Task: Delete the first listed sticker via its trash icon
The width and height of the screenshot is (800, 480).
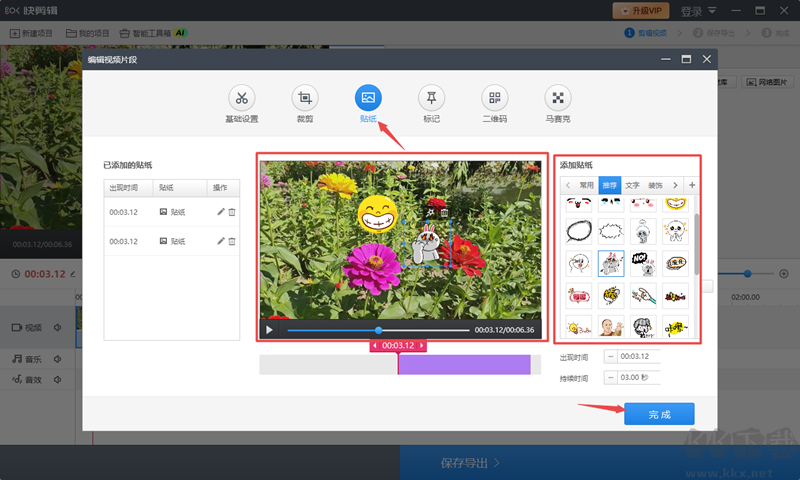Action: (x=232, y=212)
